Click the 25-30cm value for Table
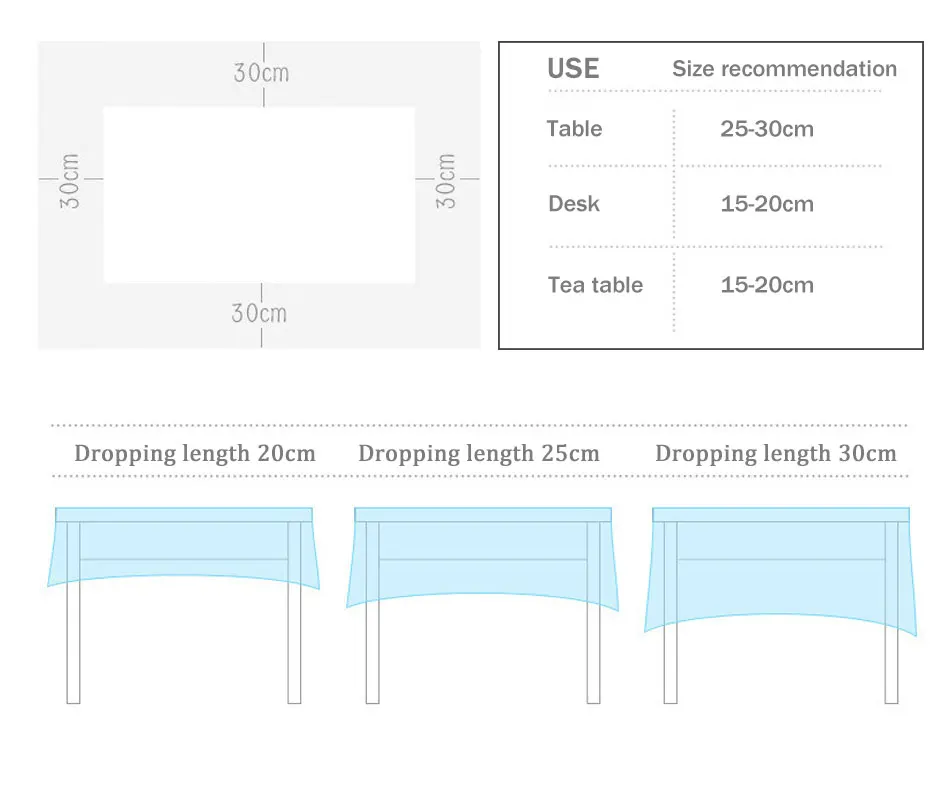This screenshot has width=950, height=796. [767, 129]
